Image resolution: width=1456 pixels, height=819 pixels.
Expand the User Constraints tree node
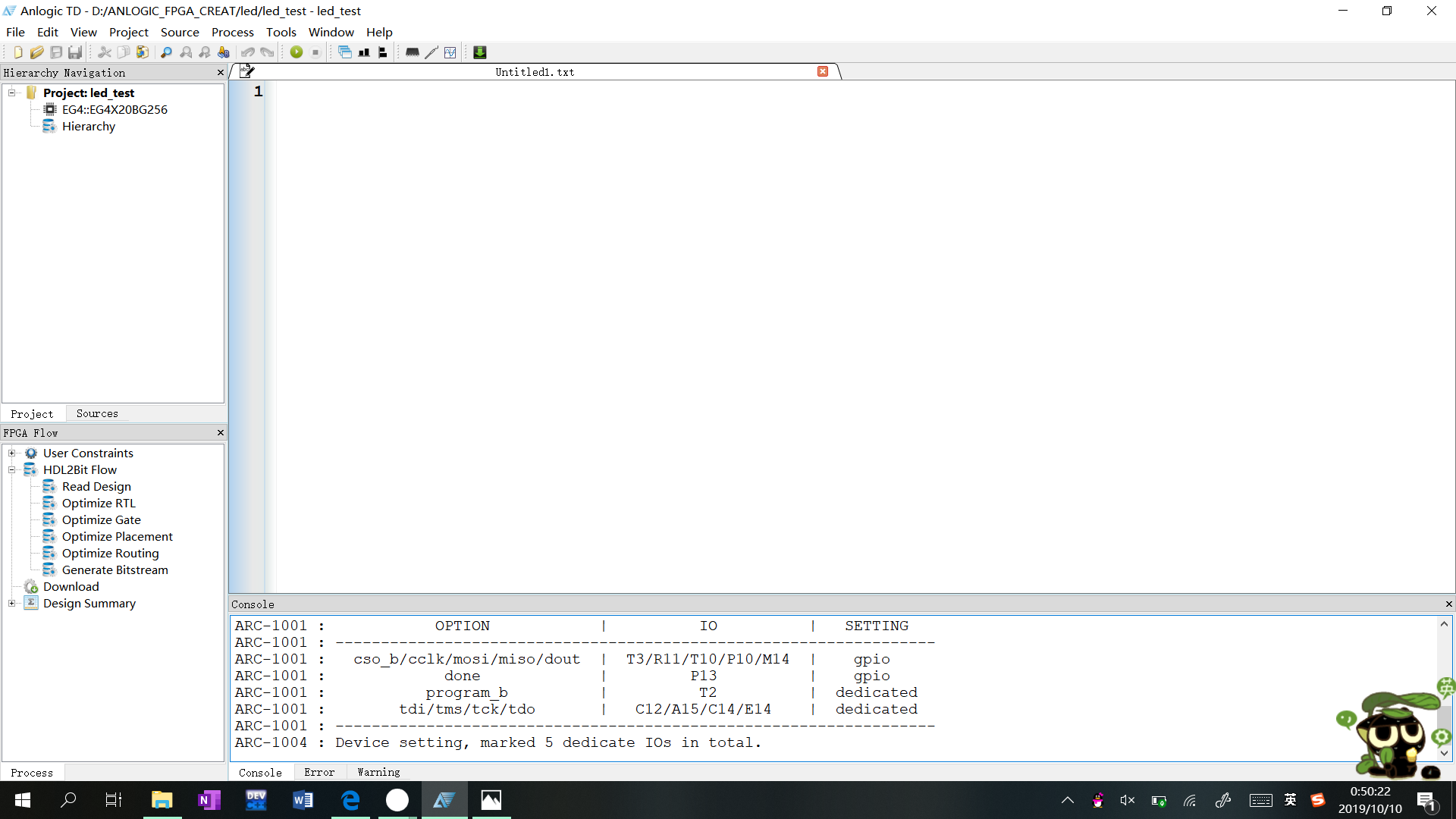coord(11,453)
